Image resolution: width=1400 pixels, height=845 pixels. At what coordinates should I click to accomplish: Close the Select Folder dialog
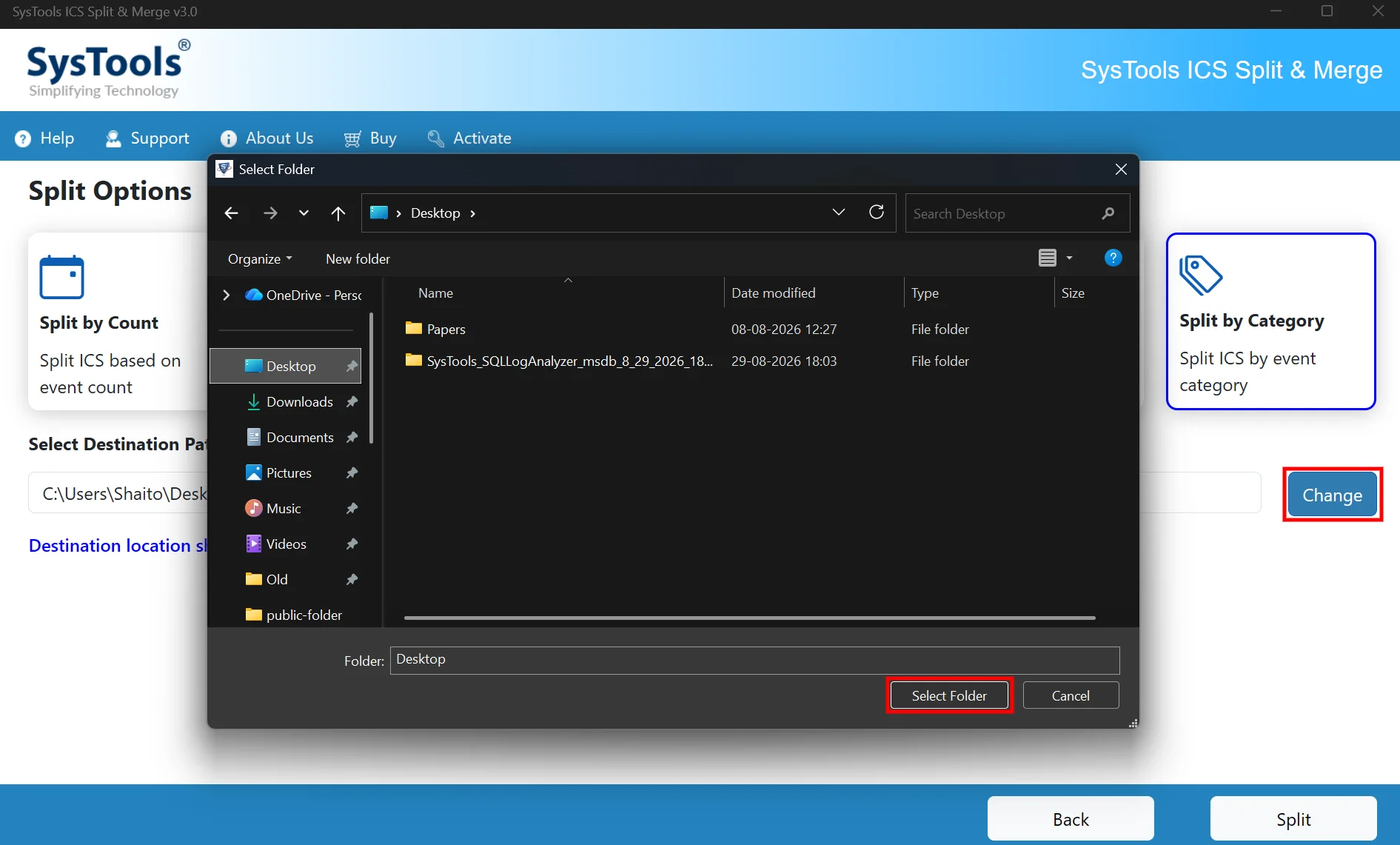pyautogui.click(x=1121, y=170)
